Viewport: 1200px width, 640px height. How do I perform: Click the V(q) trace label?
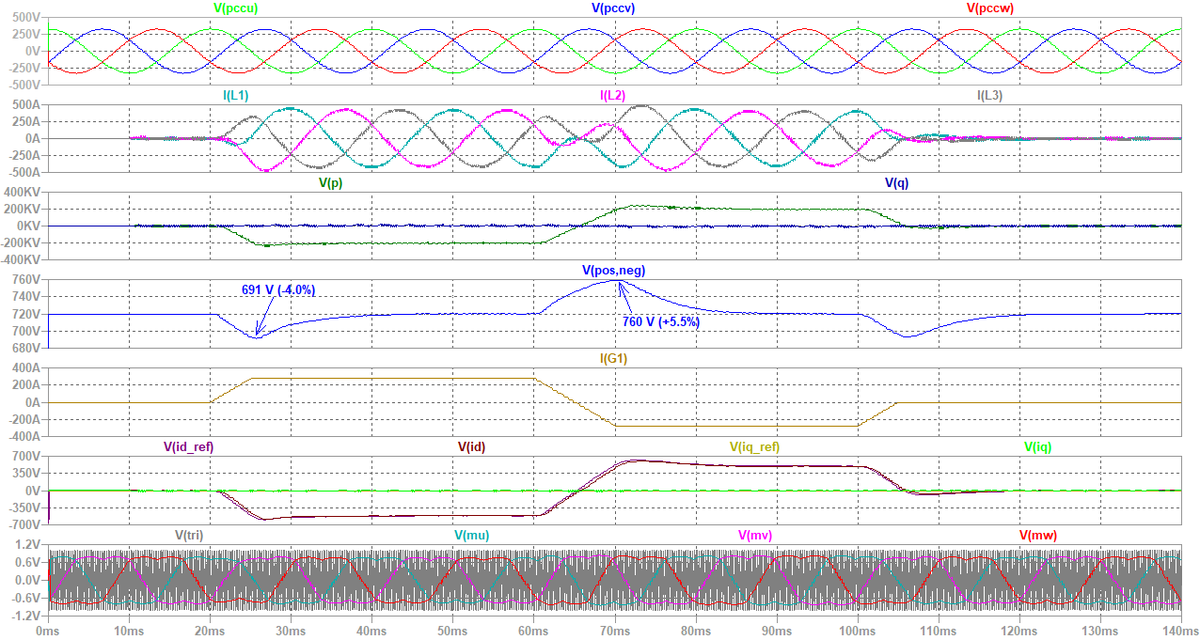898,184
